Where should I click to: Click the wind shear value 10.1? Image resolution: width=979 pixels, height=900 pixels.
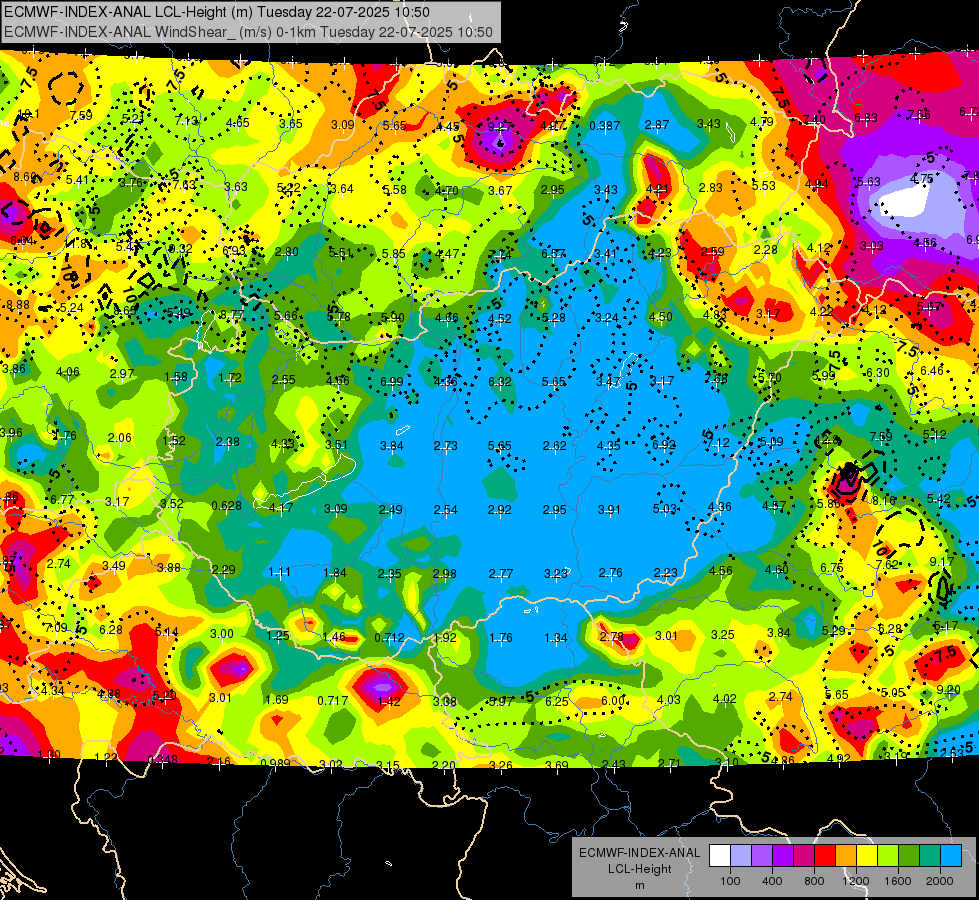[x=28, y=114]
